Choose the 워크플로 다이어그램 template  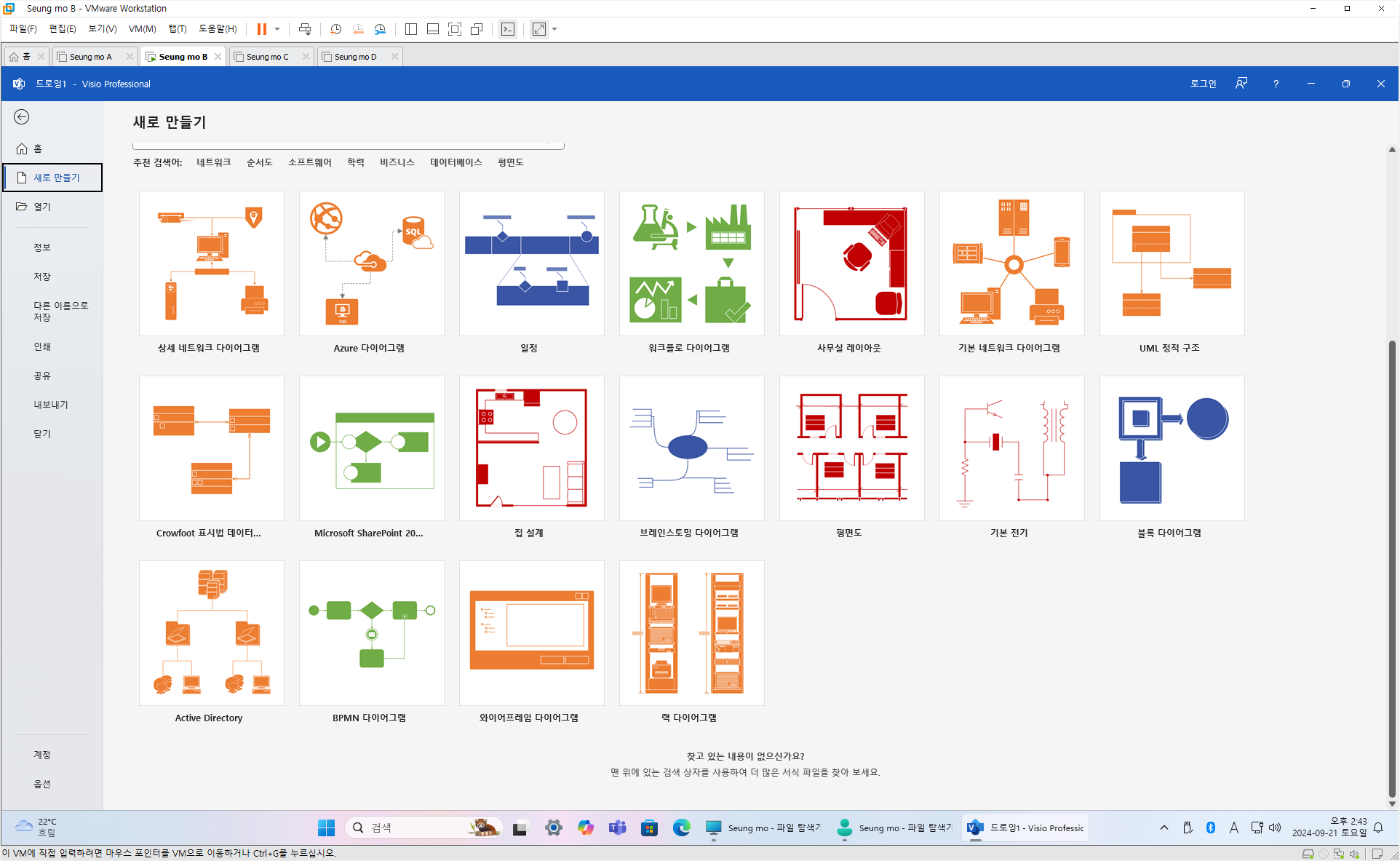click(x=691, y=263)
